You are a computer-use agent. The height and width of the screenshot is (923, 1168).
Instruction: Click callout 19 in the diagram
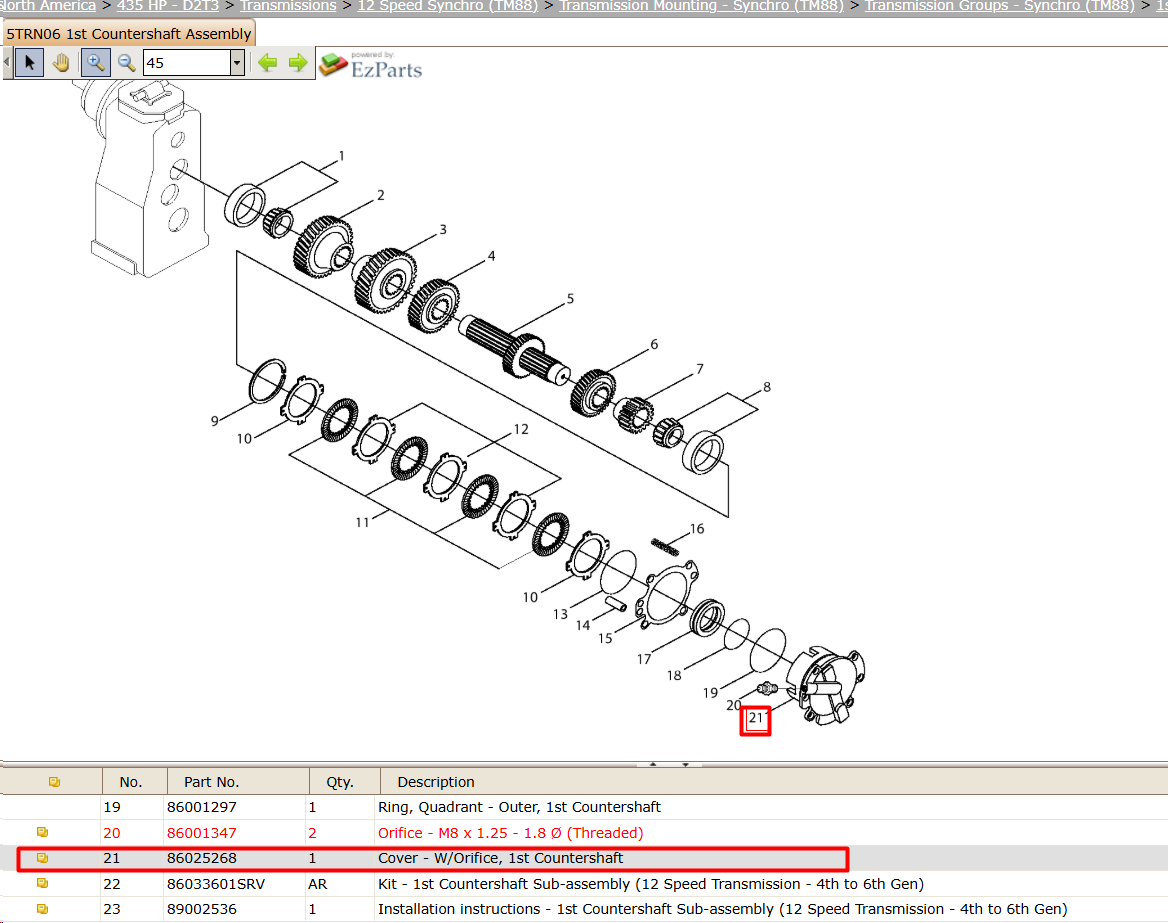coord(711,693)
